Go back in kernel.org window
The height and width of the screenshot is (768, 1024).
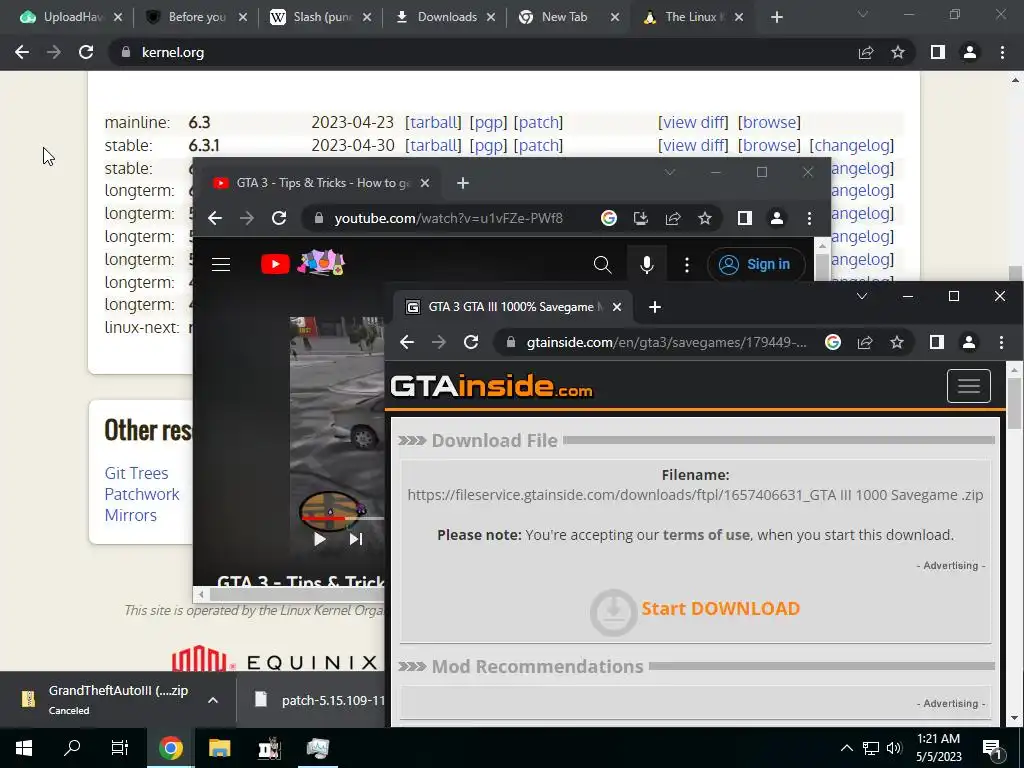(x=22, y=52)
